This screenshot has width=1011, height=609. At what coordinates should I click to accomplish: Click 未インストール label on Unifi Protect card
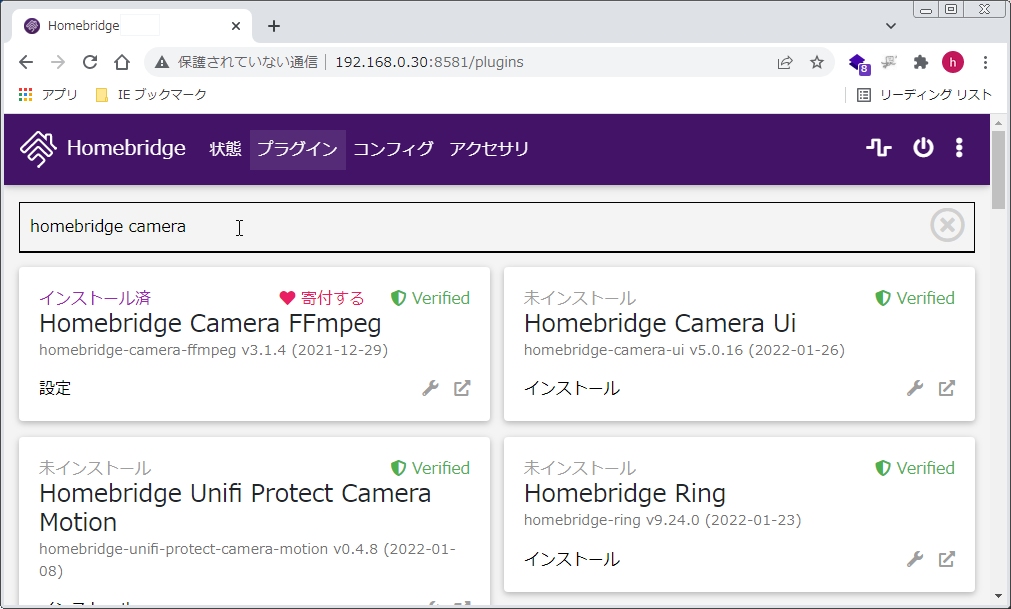[x=95, y=468]
